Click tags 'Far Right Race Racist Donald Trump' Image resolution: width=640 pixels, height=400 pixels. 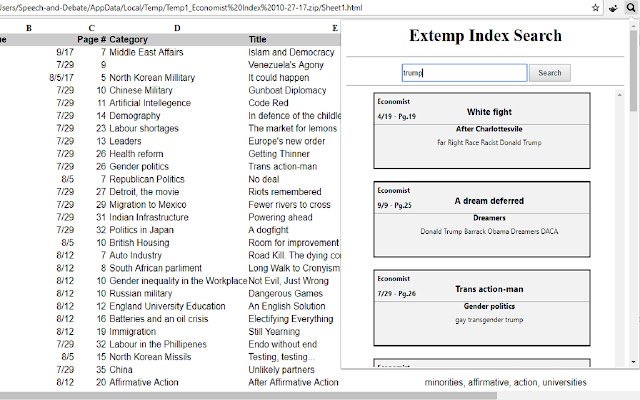coord(489,142)
